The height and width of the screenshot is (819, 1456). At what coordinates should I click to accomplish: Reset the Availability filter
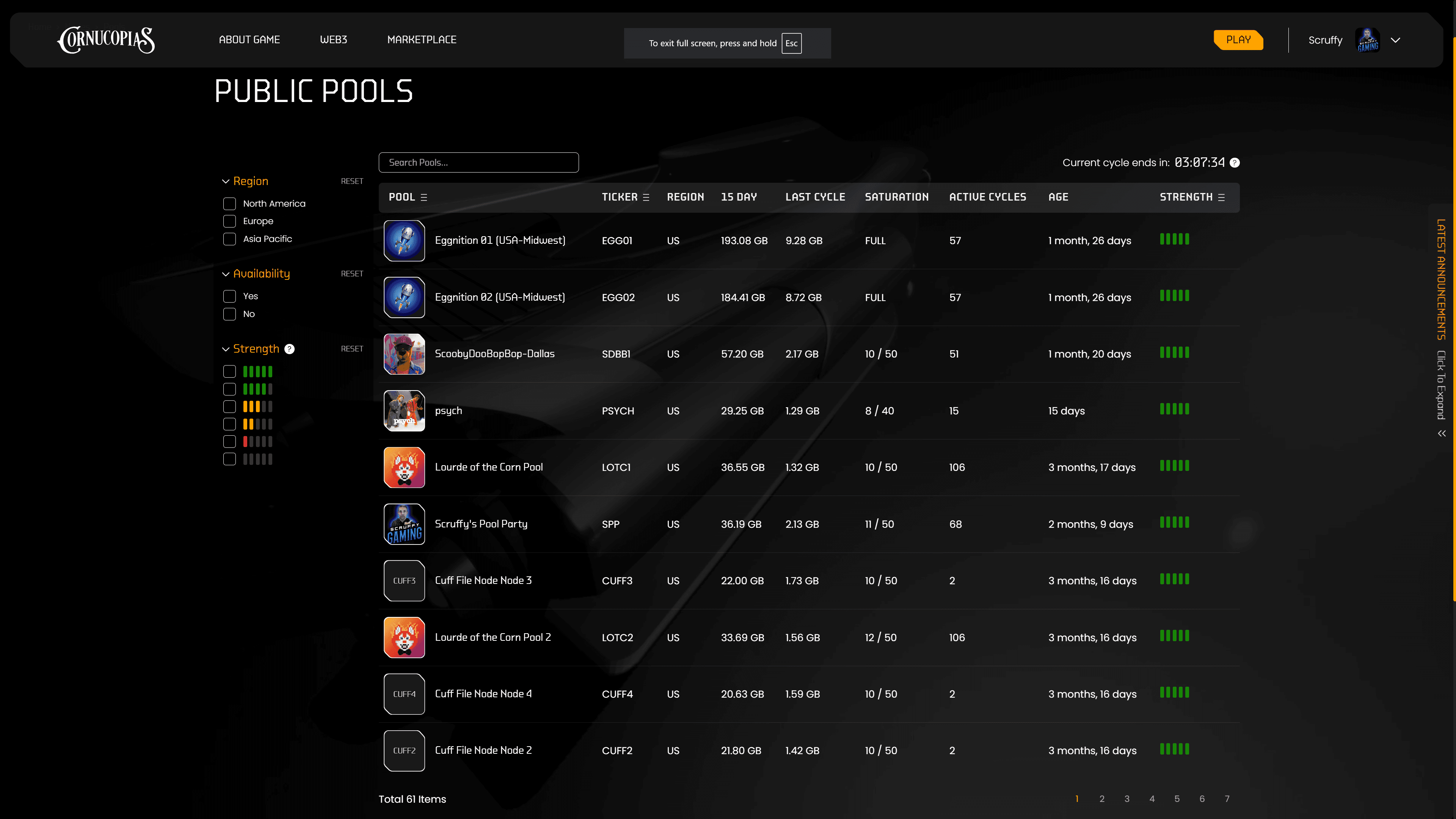351,273
